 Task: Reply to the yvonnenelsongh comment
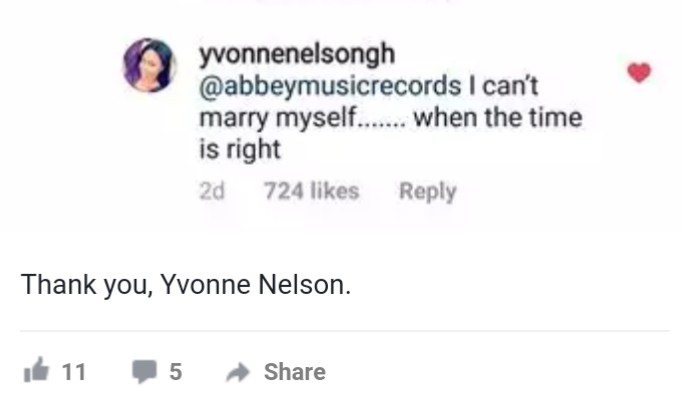pos(428,191)
